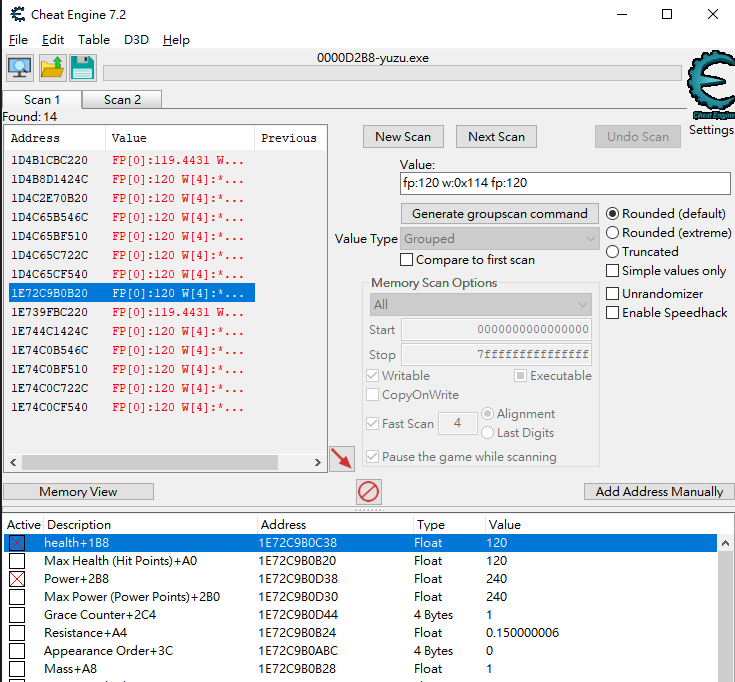Toggle active box for health+1B8

(x=17, y=543)
